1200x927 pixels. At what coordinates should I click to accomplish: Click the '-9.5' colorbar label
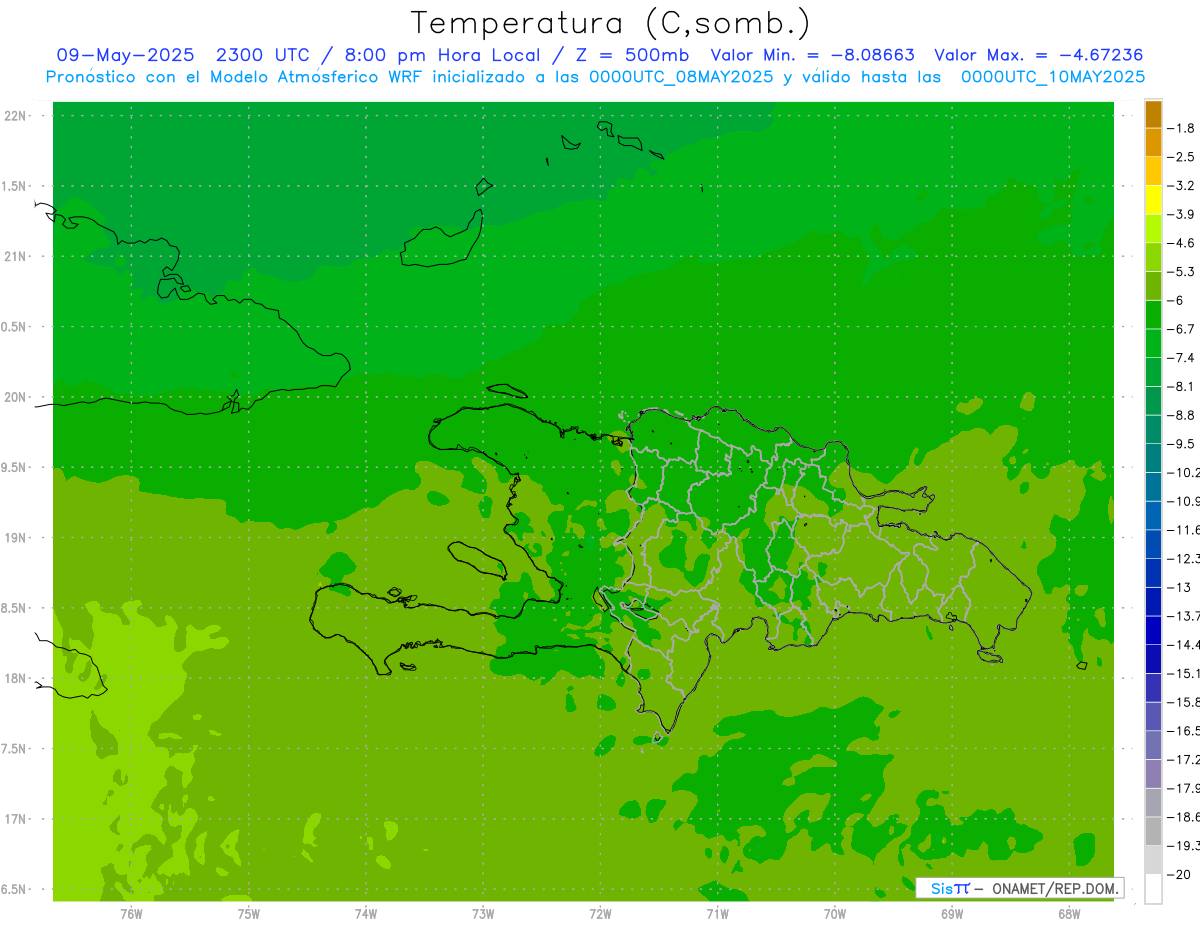click(1181, 443)
